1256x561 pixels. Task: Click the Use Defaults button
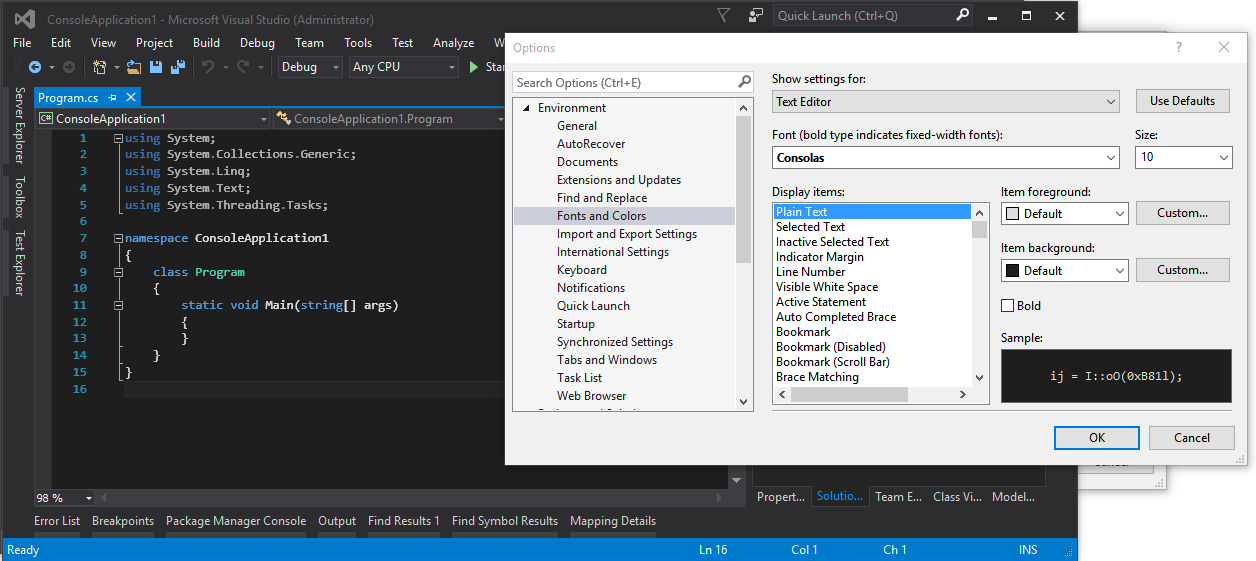tap(1182, 101)
